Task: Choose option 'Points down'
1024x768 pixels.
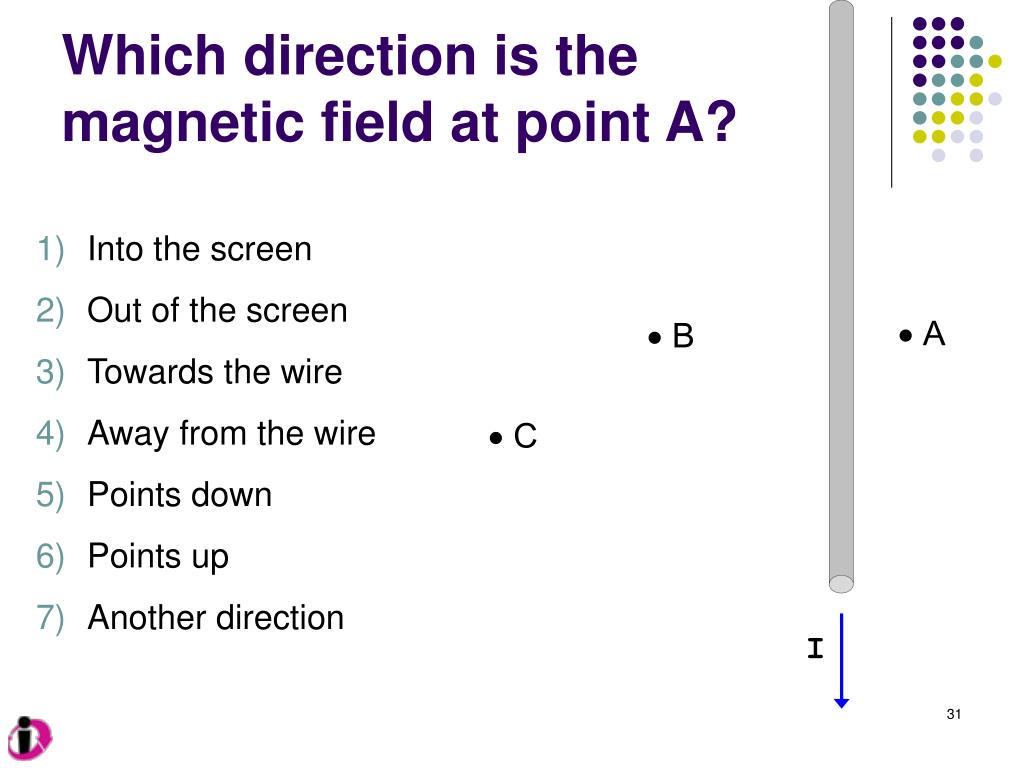Action: (180, 494)
